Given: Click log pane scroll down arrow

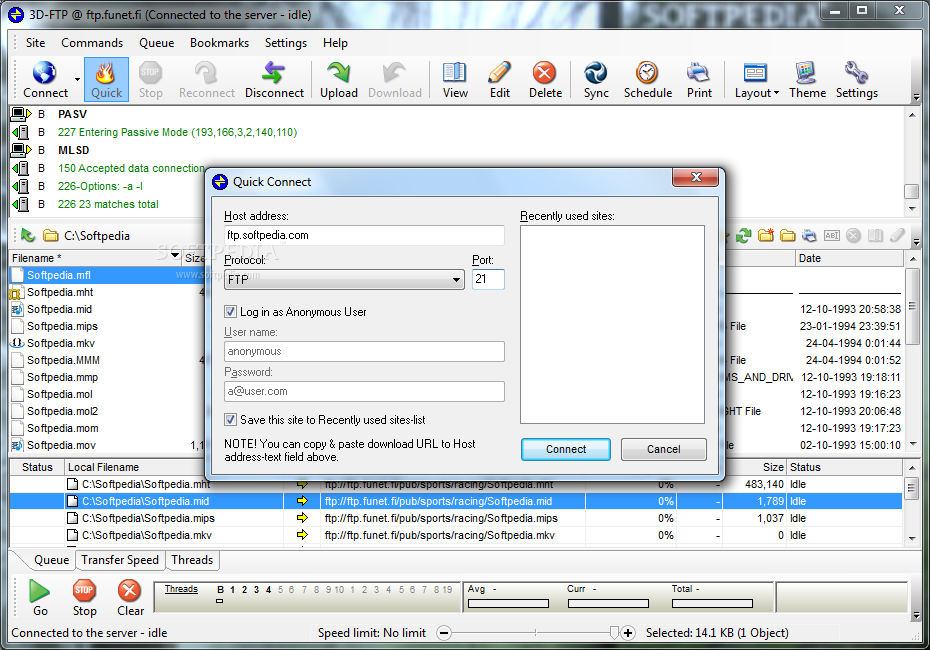Looking at the screenshot, I should (x=912, y=209).
